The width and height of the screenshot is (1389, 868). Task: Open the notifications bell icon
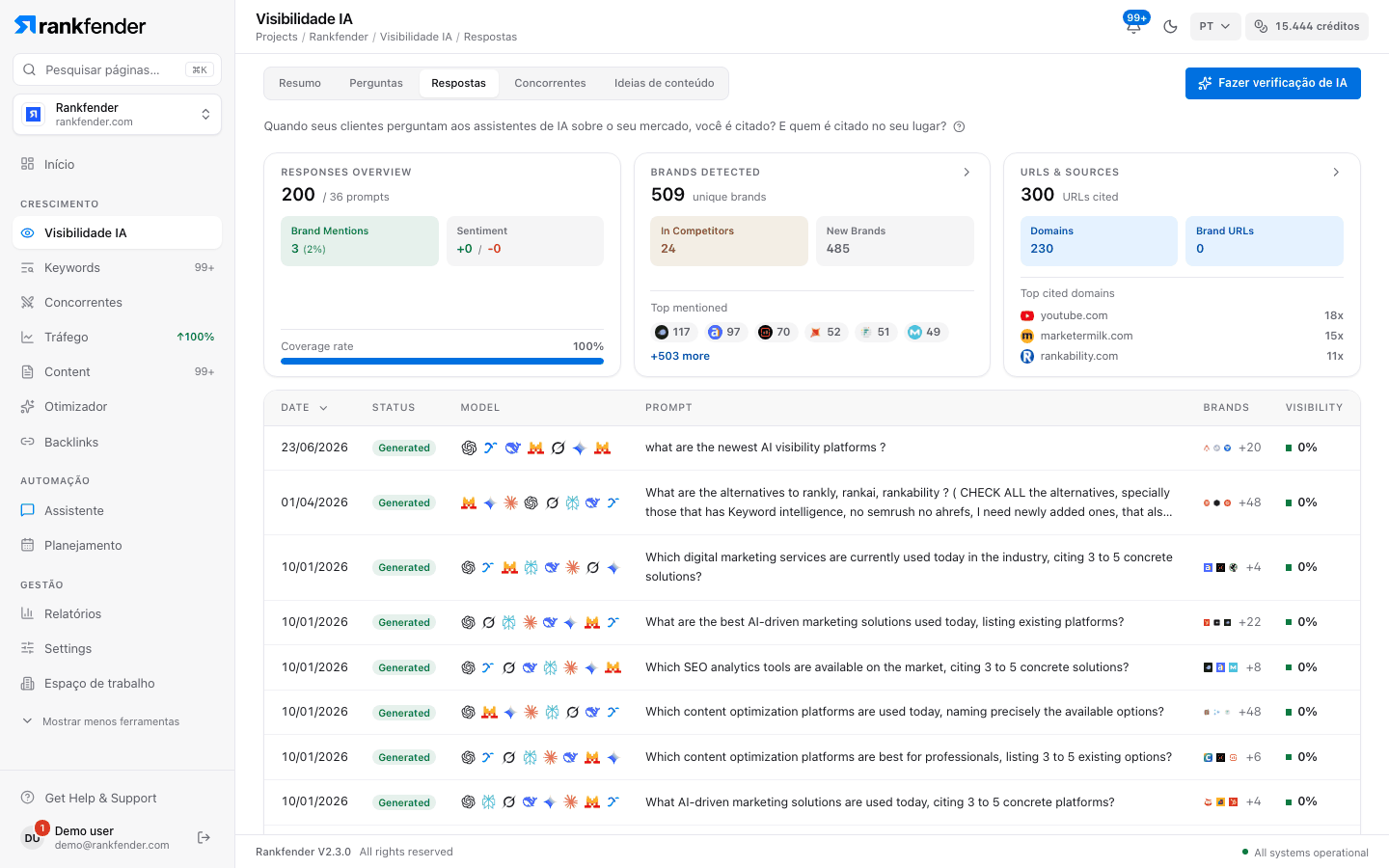[1133, 26]
